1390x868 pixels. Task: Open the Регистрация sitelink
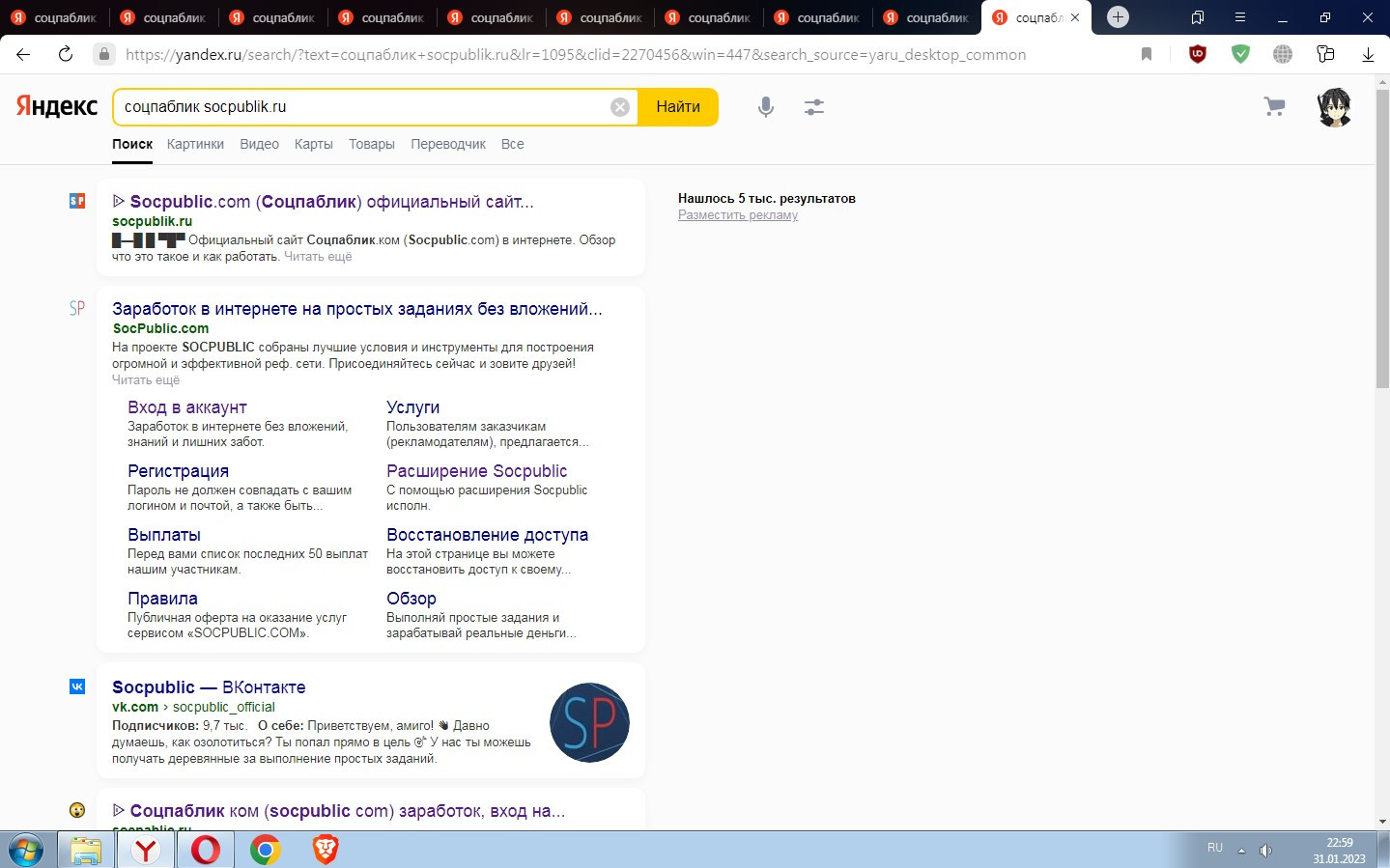178,471
